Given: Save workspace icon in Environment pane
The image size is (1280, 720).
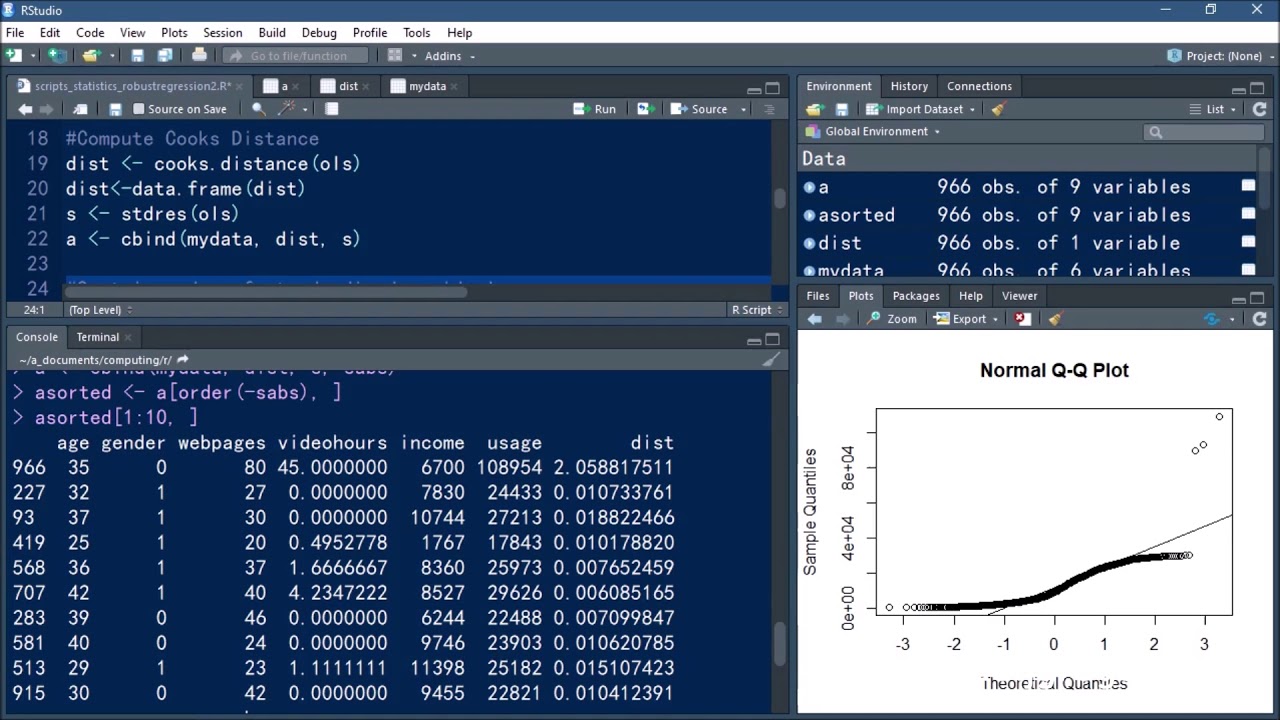Looking at the screenshot, I should point(842,109).
